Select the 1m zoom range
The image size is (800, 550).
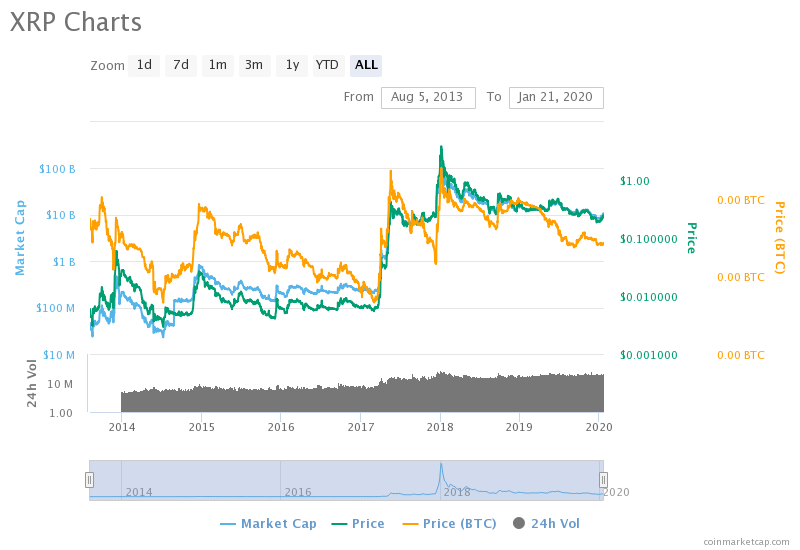point(218,65)
